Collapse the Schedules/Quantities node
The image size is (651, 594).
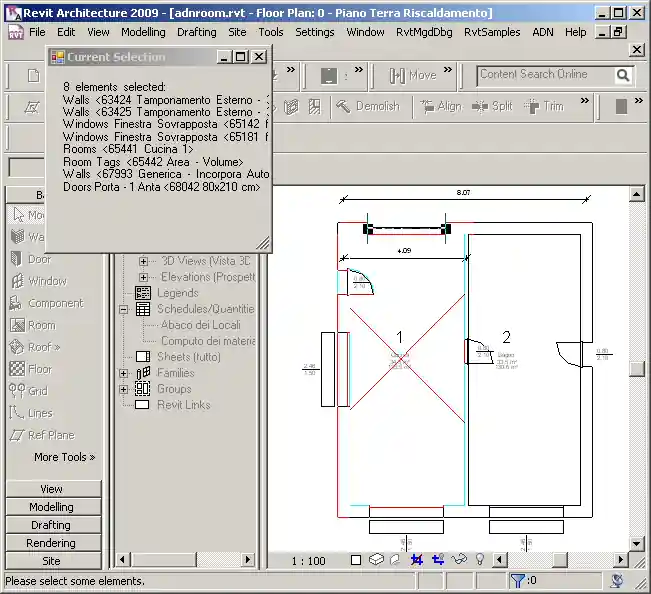tap(124, 309)
